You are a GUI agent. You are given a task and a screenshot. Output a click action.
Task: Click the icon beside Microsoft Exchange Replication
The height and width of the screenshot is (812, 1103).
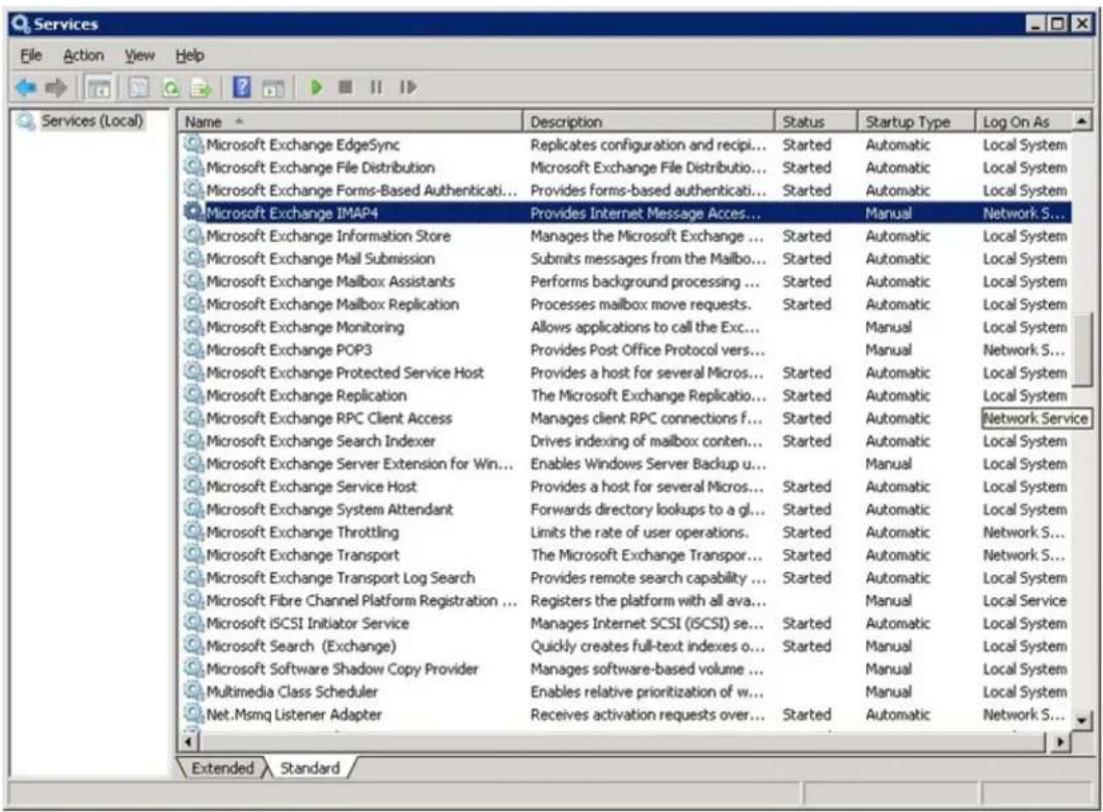[193, 394]
